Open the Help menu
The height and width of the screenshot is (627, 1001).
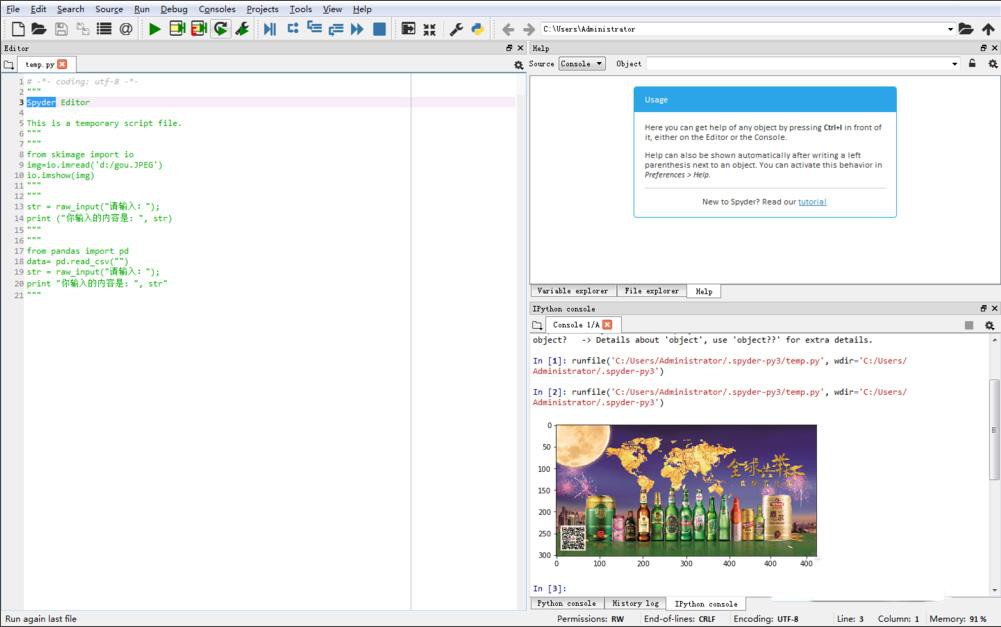pyautogui.click(x=362, y=9)
